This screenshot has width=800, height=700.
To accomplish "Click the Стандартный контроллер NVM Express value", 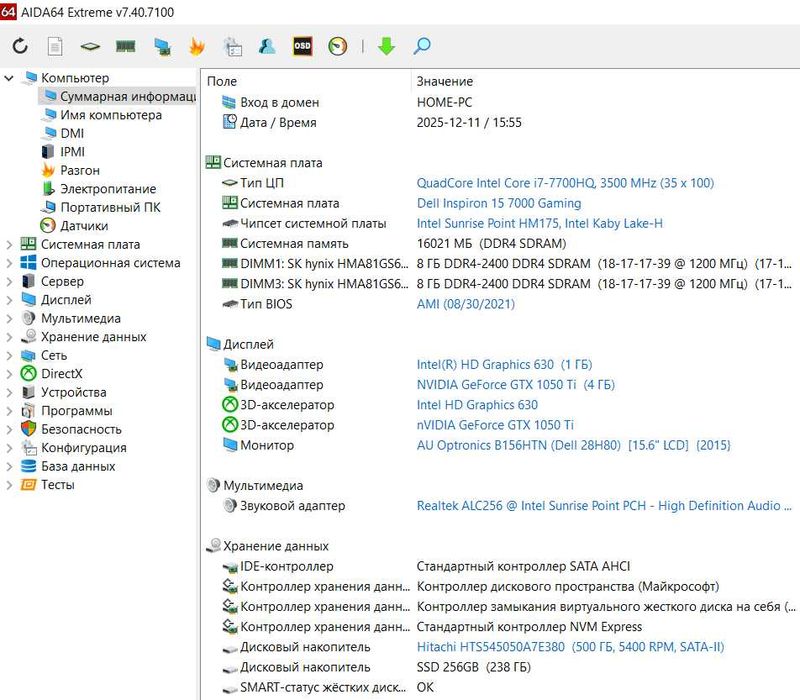I will point(529,627).
